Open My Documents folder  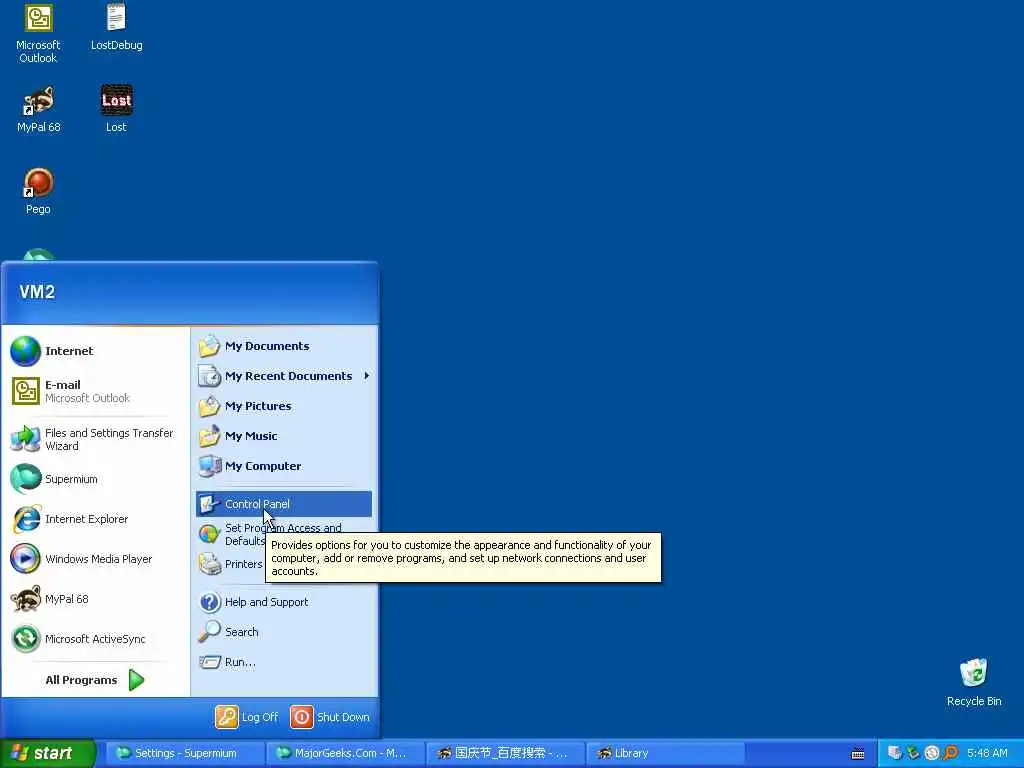click(283, 346)
